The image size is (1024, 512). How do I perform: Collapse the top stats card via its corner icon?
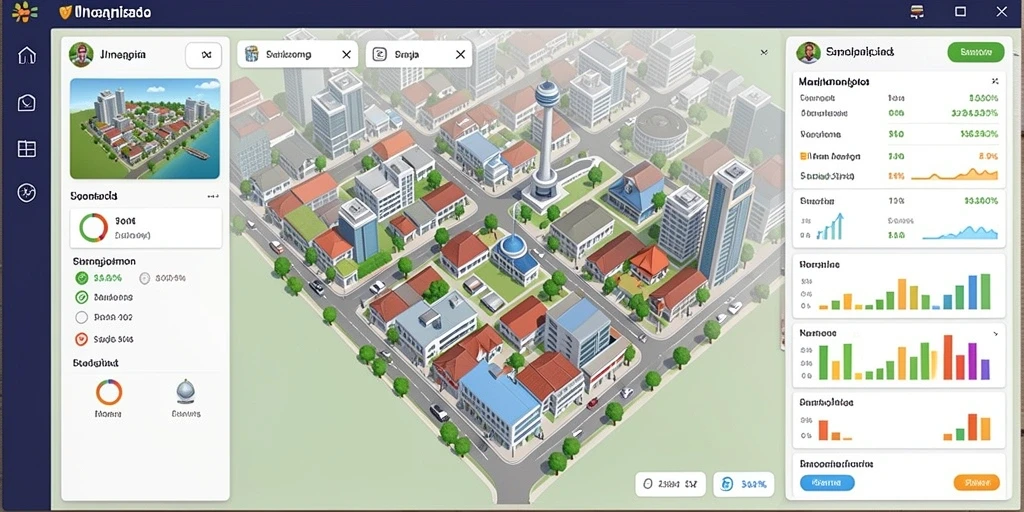(995, 82)
